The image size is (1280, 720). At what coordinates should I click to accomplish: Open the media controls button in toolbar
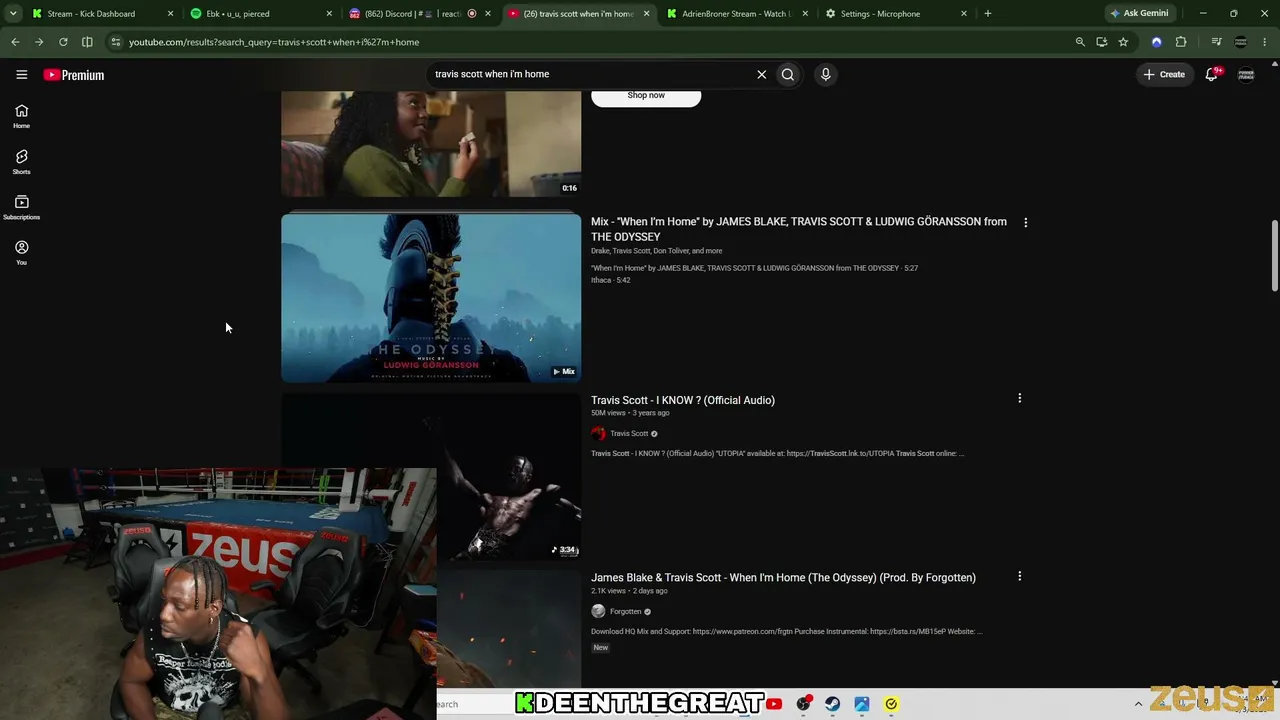[x=1216, y=42]
